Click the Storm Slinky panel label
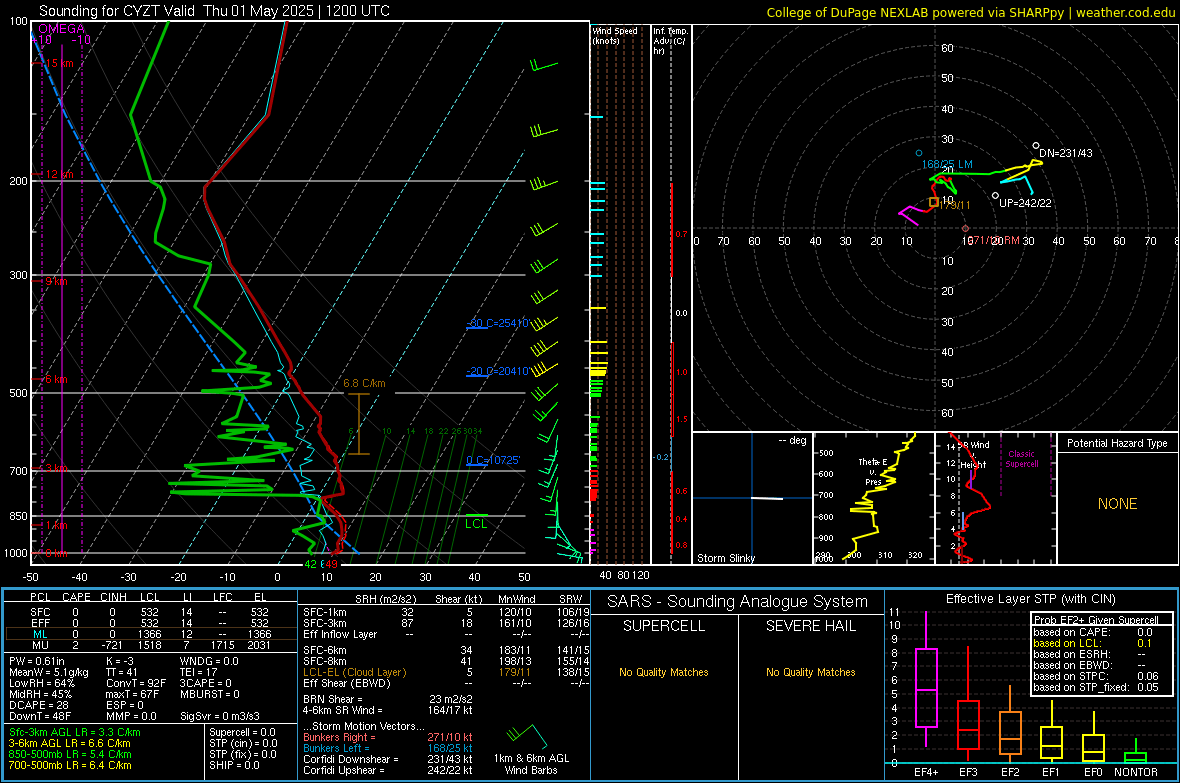The image size is (1180, 783). pos(725,558)
